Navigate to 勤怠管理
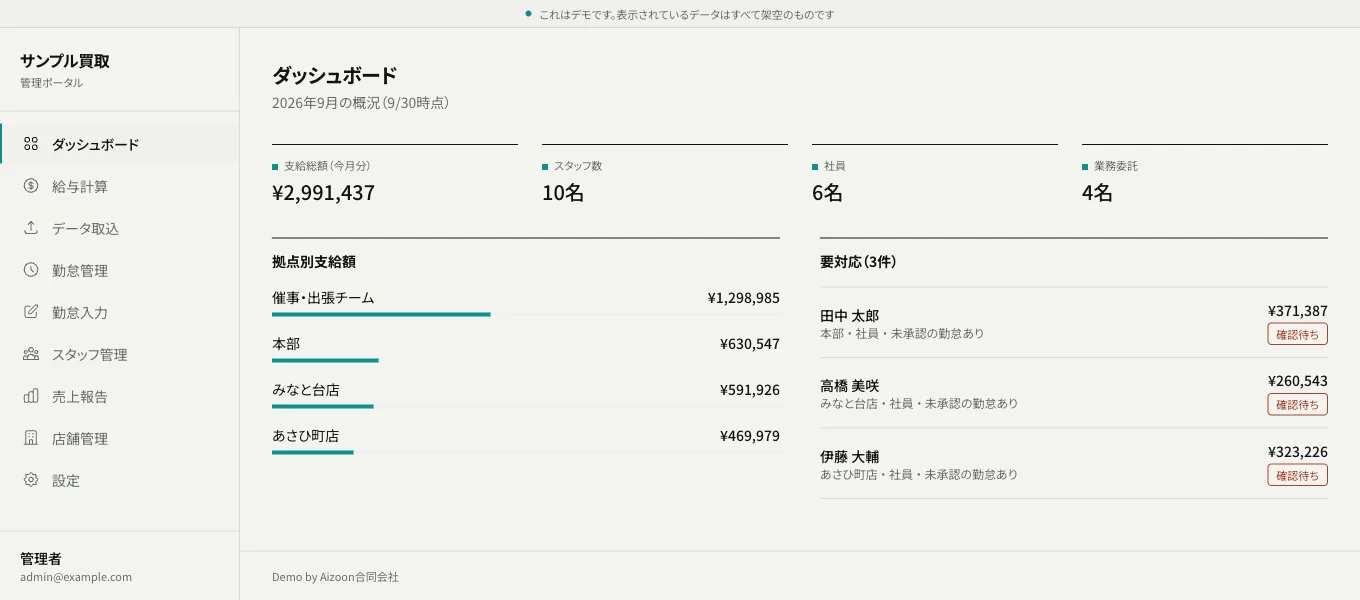This screenshot has width=1360, height=600. (120, 270)
